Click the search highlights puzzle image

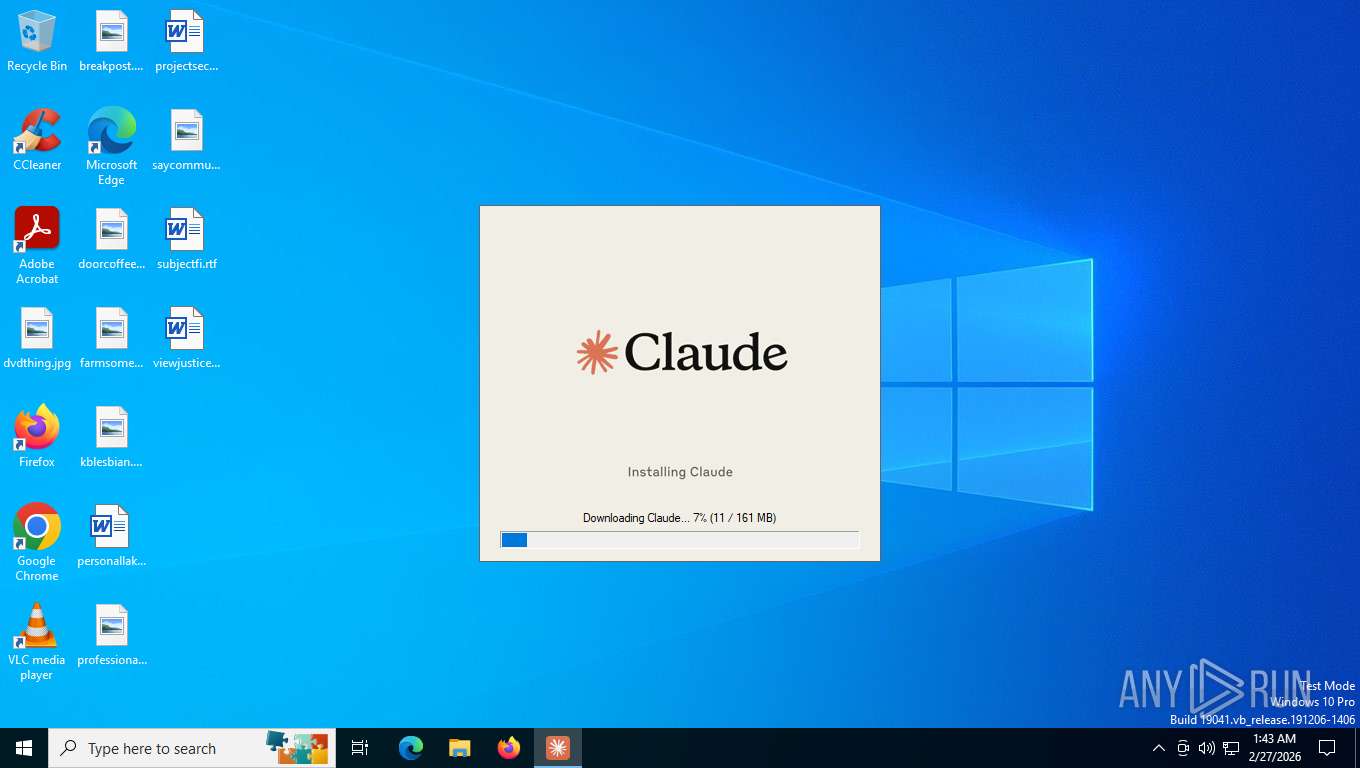pos(297,748)
